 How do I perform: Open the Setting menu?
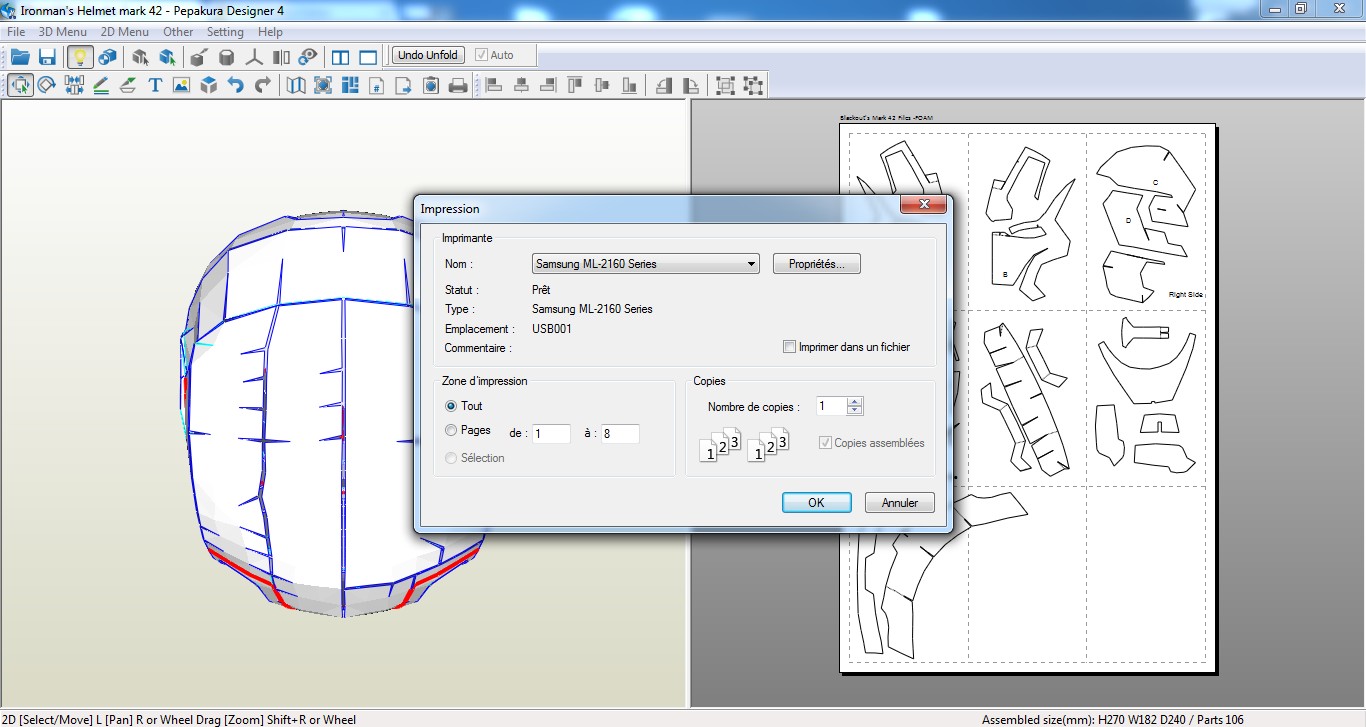point(225,32)
